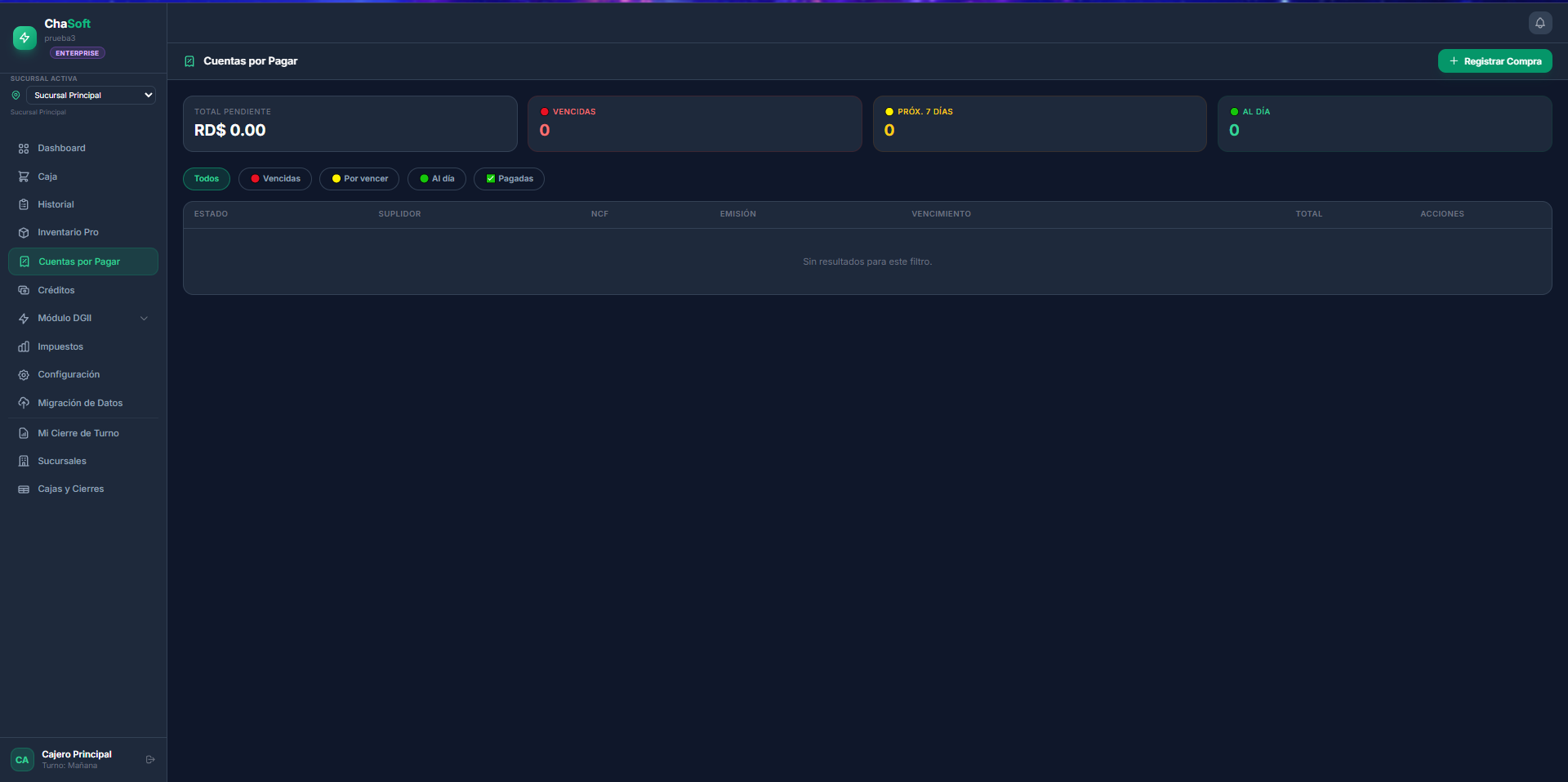
Task: Click the Registrar Compra button
Action: [x=1494, y=61]
